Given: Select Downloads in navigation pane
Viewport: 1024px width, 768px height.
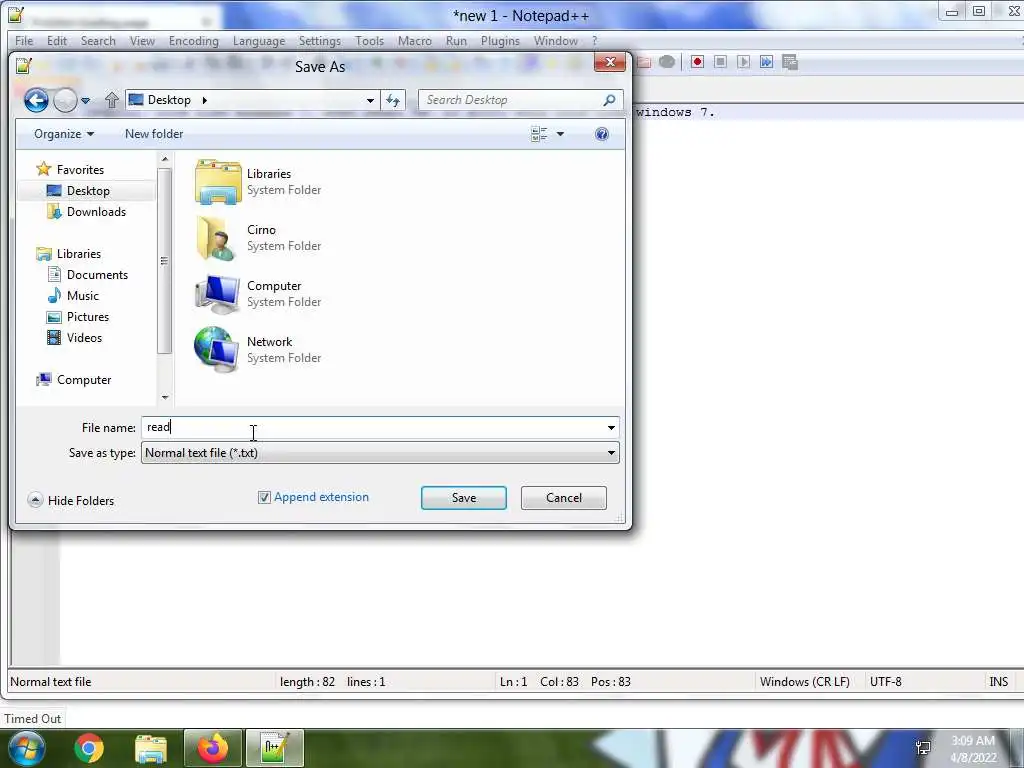Looking at the screenshot, I should 87,212.
